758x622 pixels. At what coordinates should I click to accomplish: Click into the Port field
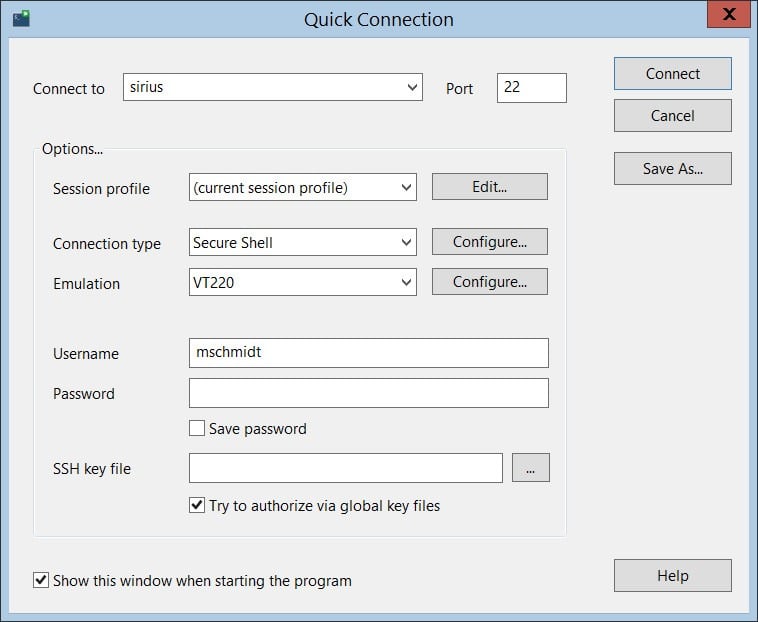pos(531,88)
